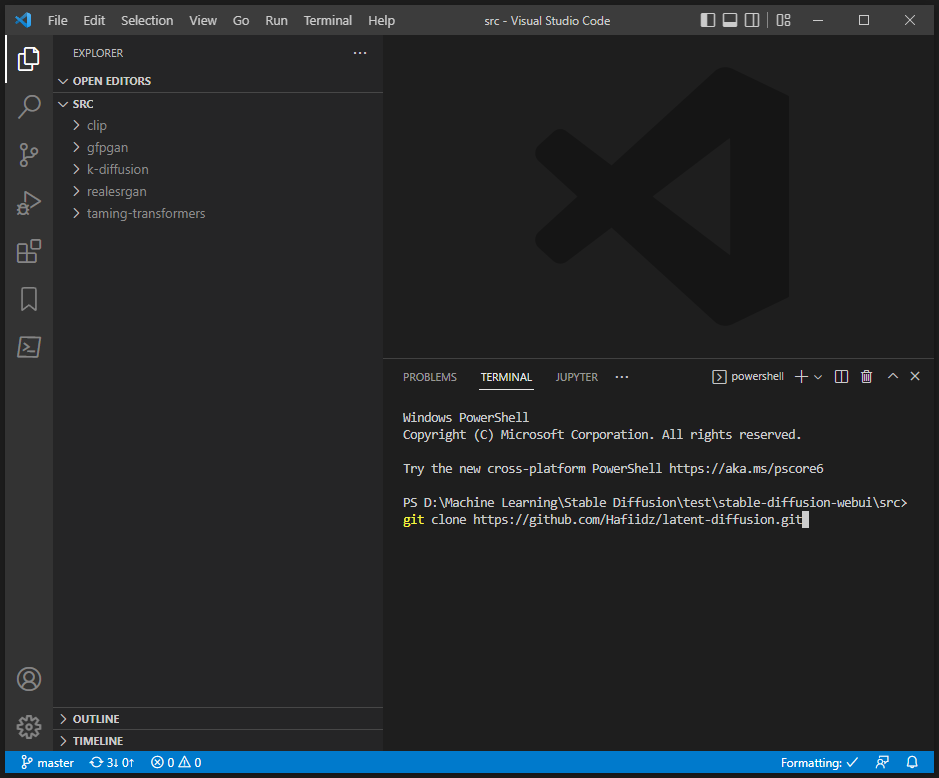
Task: Open the File menu
Action: (x=57, y=20)
